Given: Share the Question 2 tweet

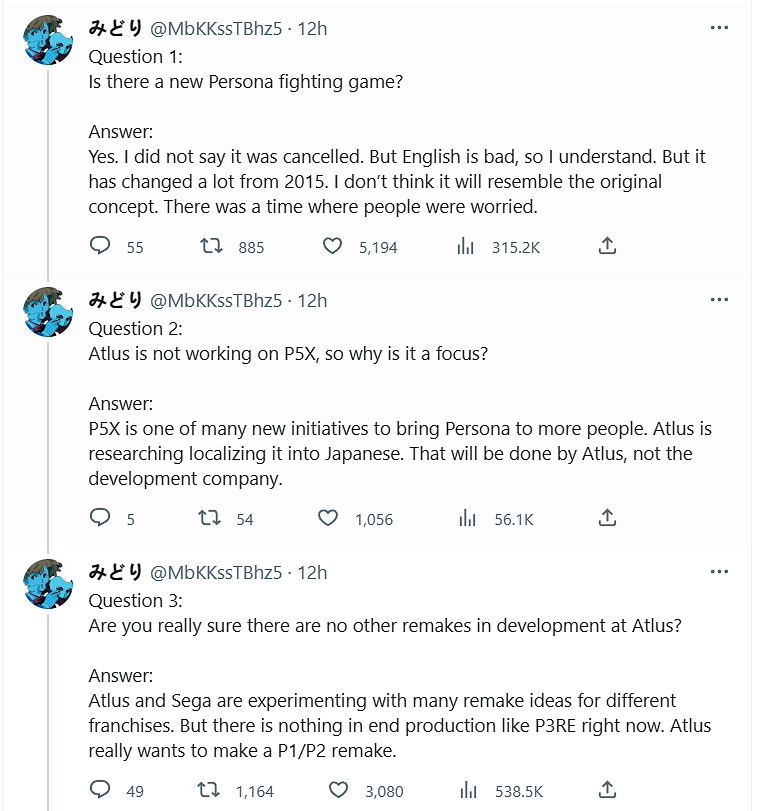Looking at the screenshot, I should [x=607, y=518].
